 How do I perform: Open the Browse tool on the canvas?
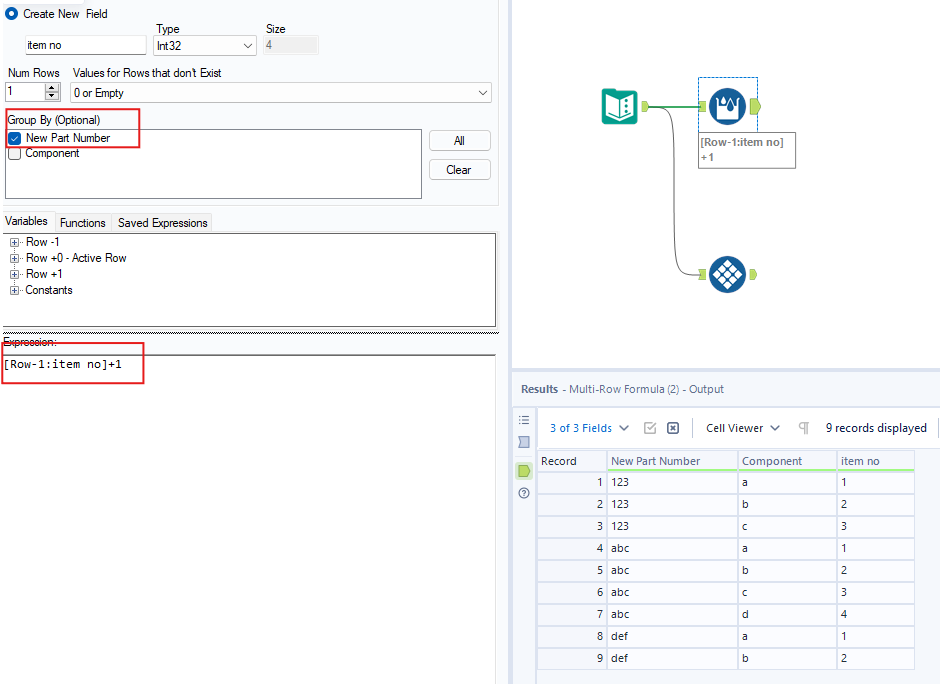727,274
